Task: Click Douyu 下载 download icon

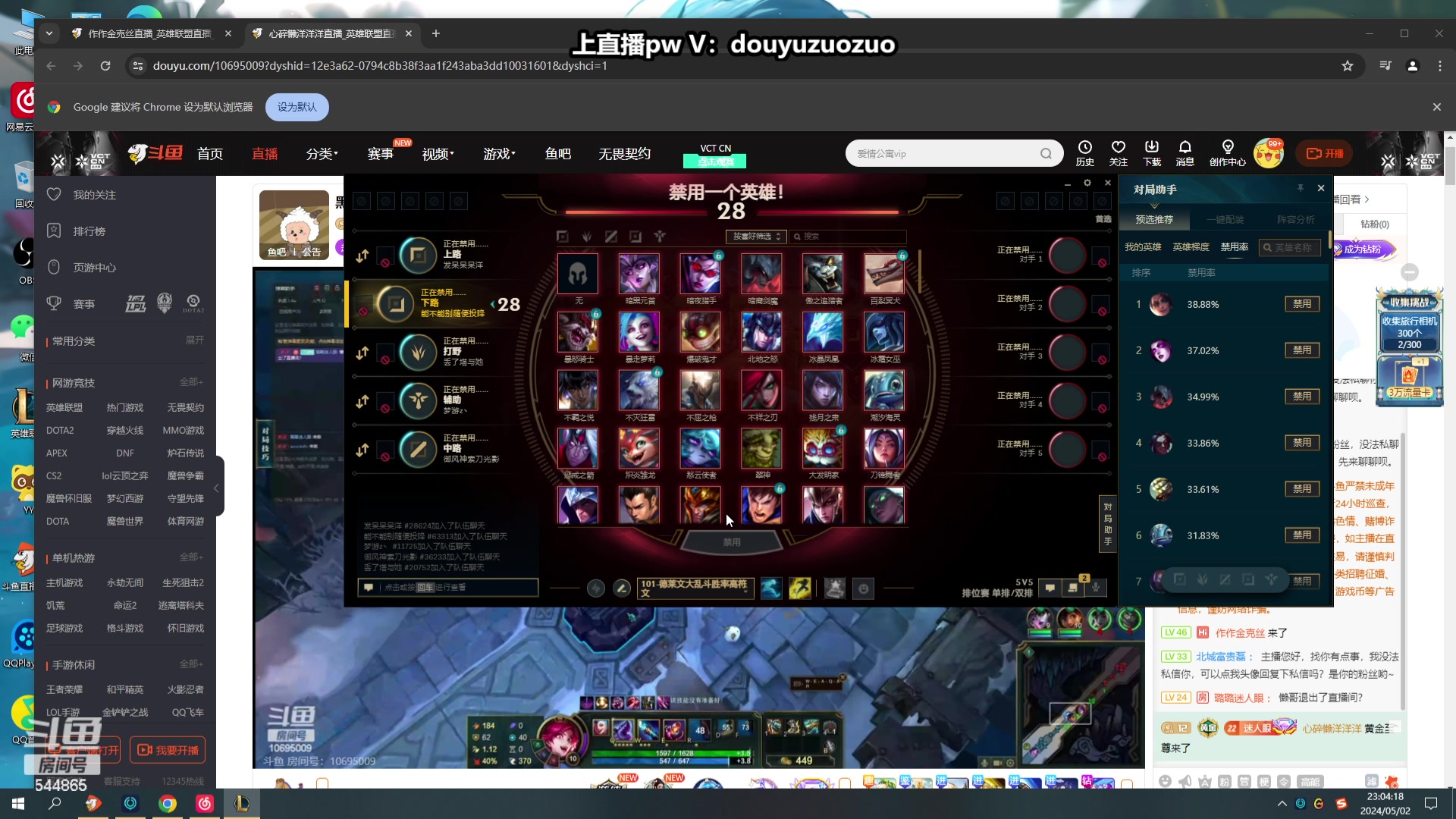Action: [x=1152, y=153]
